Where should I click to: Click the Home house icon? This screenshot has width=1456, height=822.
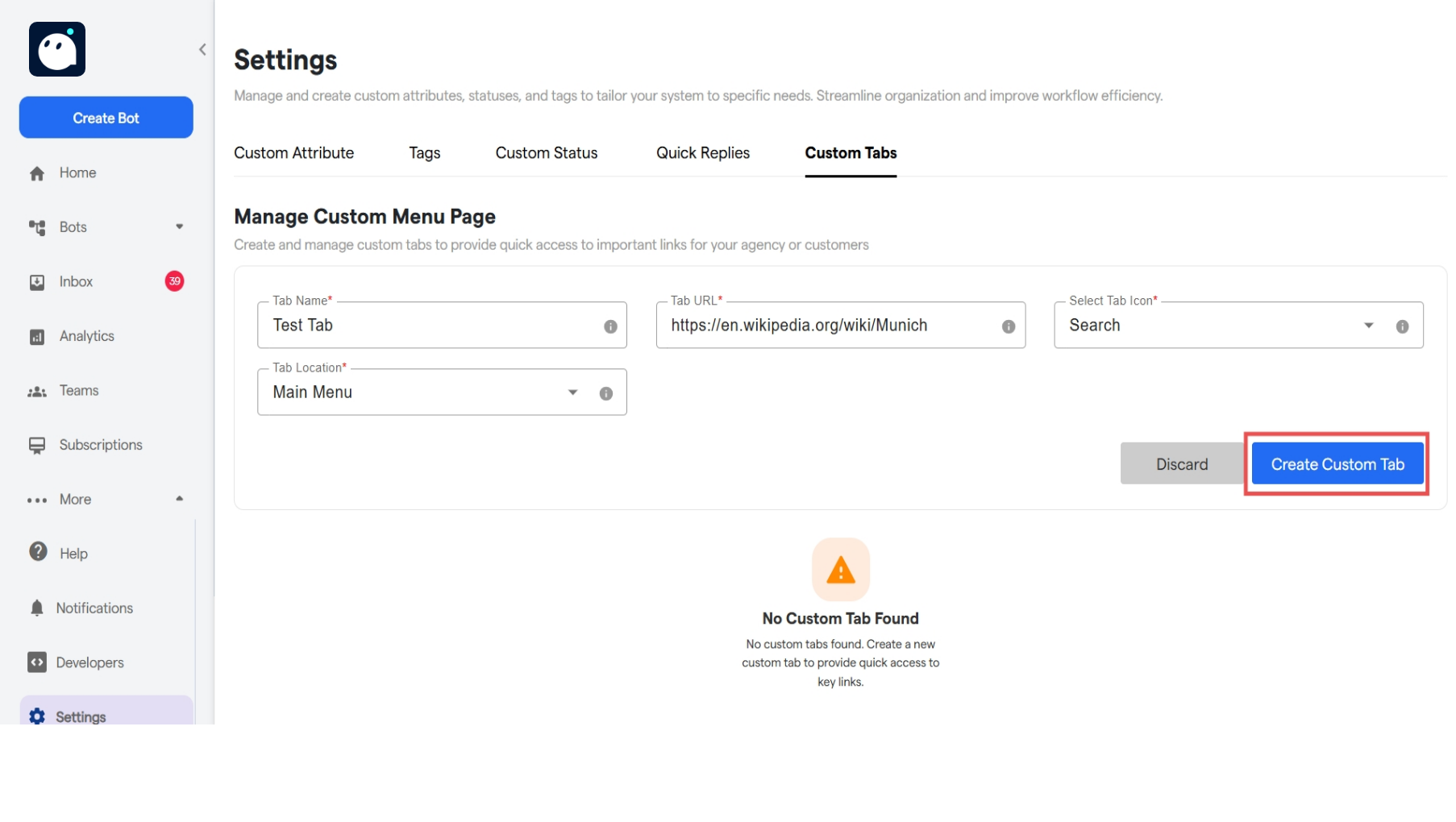(x=37, y=173)
